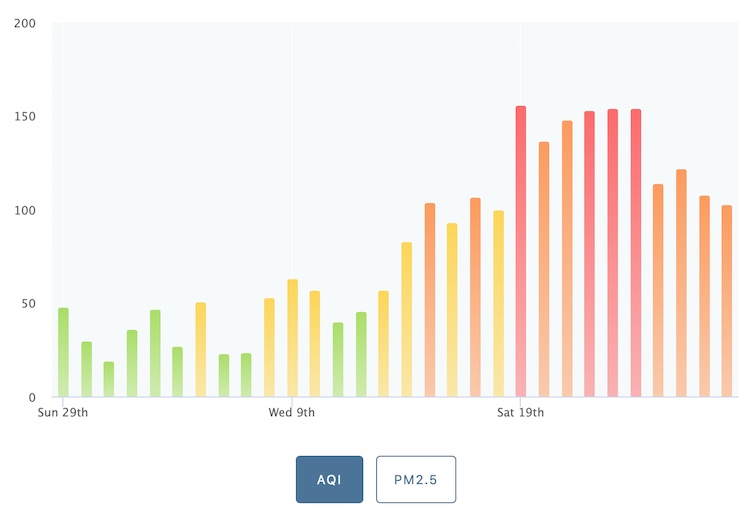Click the Sat 19th x-axis label
740x517 pixels.
520,412
